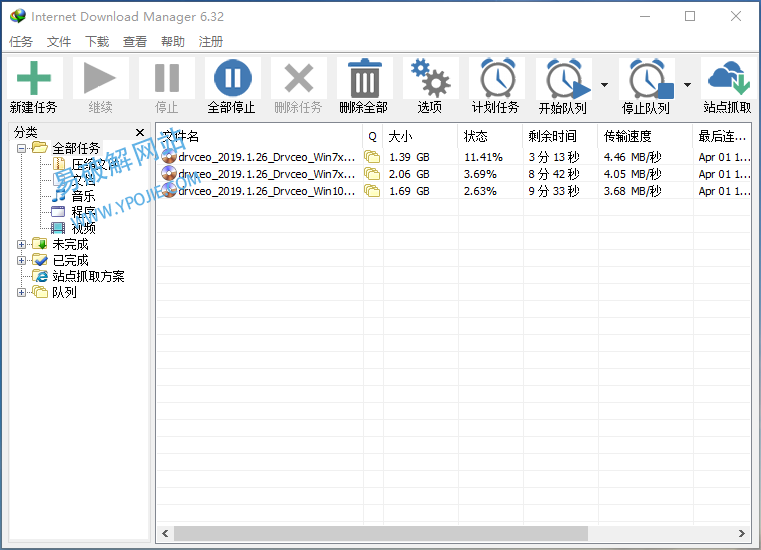Click the zip archive icon for 压缩文件
The height and width of the screenshot is (550, 761).
click(x=59, y=164)
